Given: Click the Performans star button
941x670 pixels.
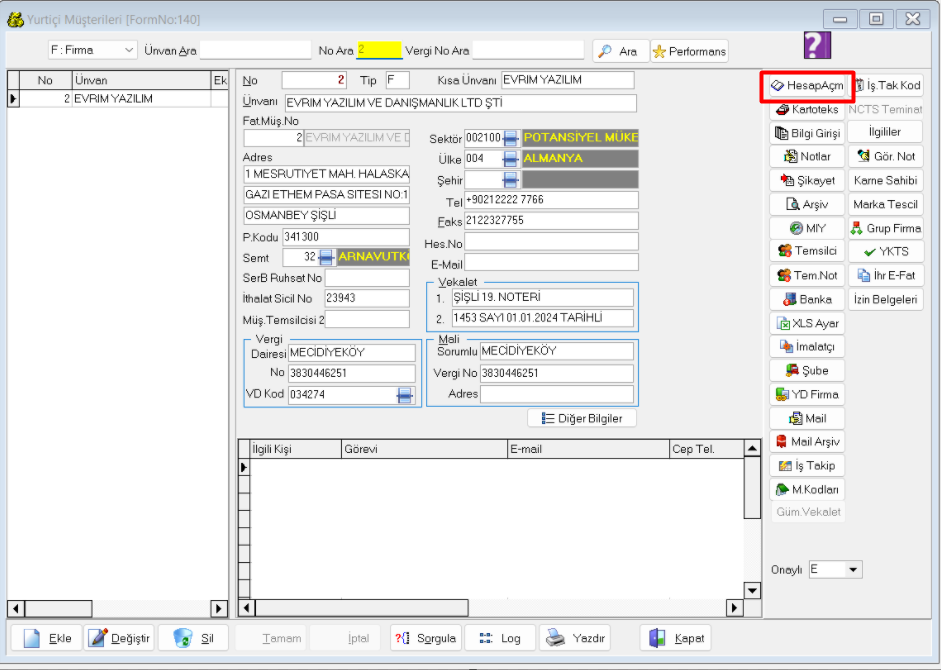Looking at the screenshot, I should (x=690, y=52).
